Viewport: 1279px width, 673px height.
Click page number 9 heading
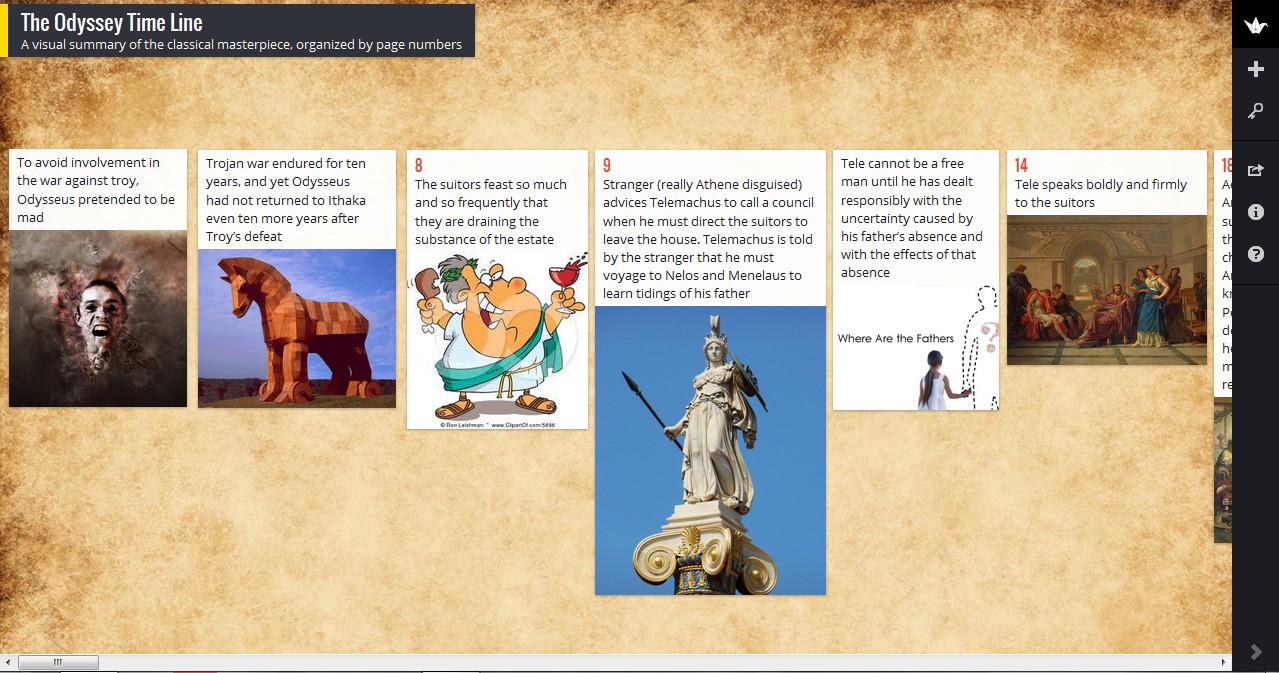(x=607, y=166)
